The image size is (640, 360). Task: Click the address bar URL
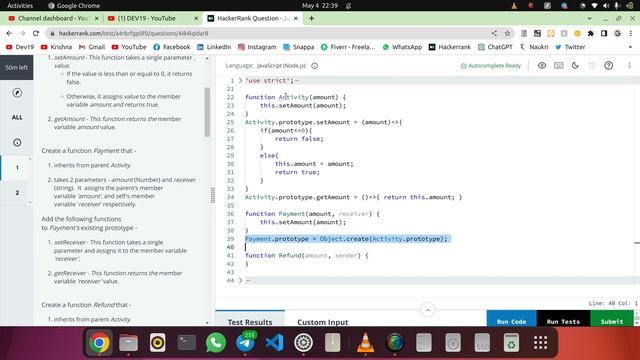coord(133,33)
